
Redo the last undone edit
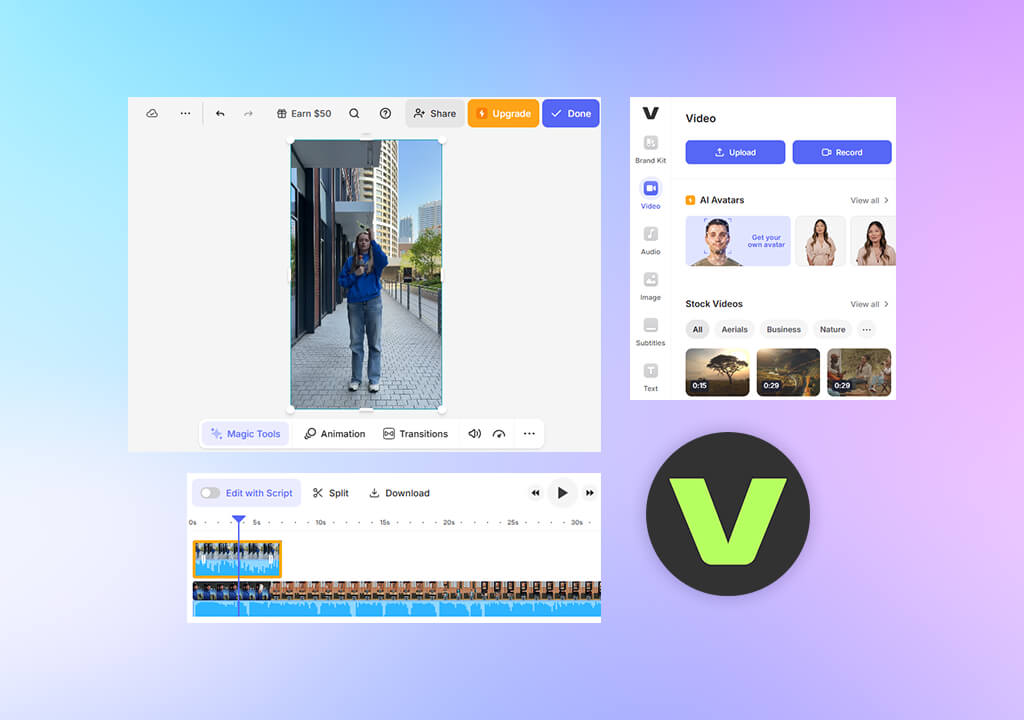(x=248, y=114)
